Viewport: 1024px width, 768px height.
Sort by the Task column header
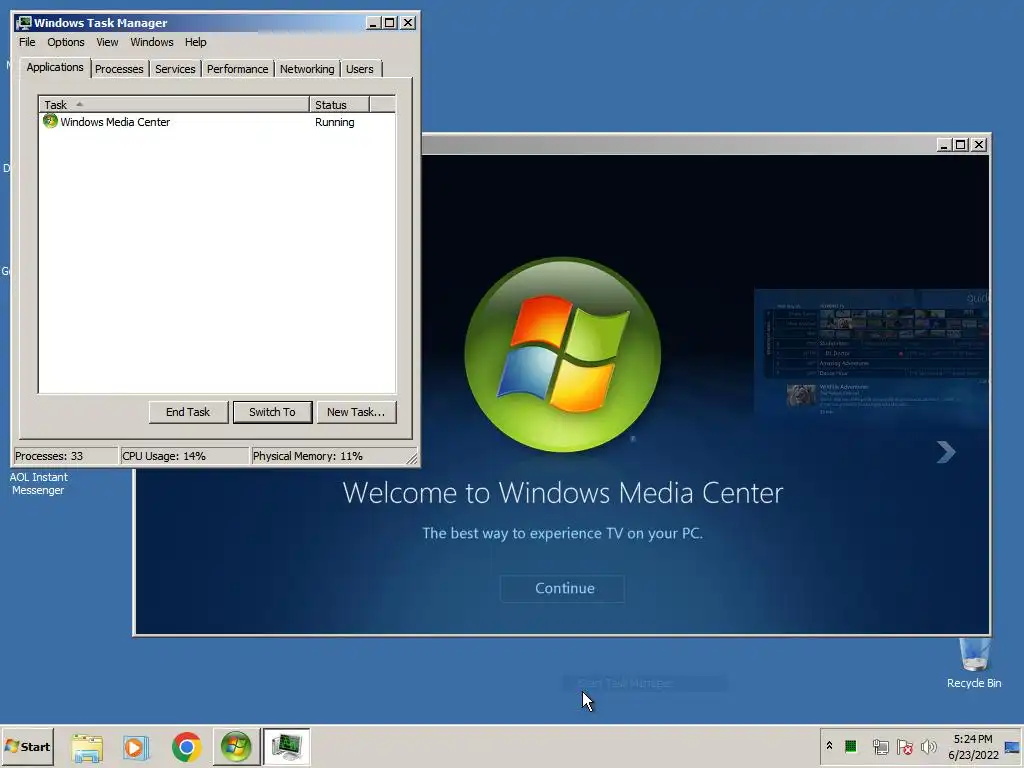pyautogui.click(x=174, y=104)
